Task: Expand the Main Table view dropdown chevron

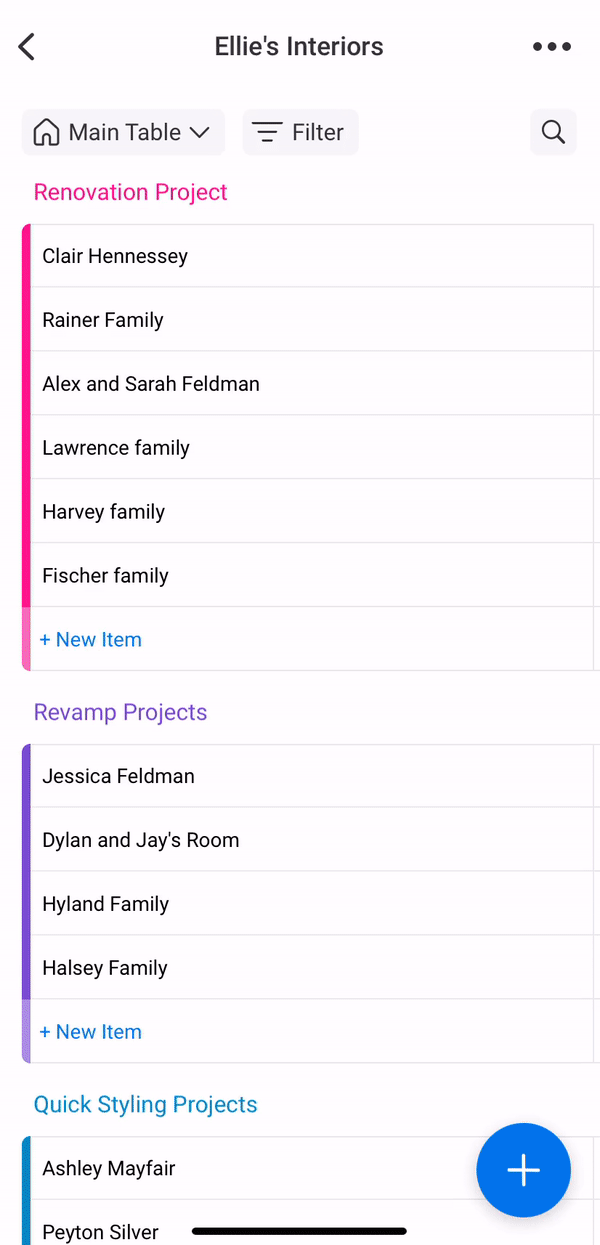Action: coord(199,132)
